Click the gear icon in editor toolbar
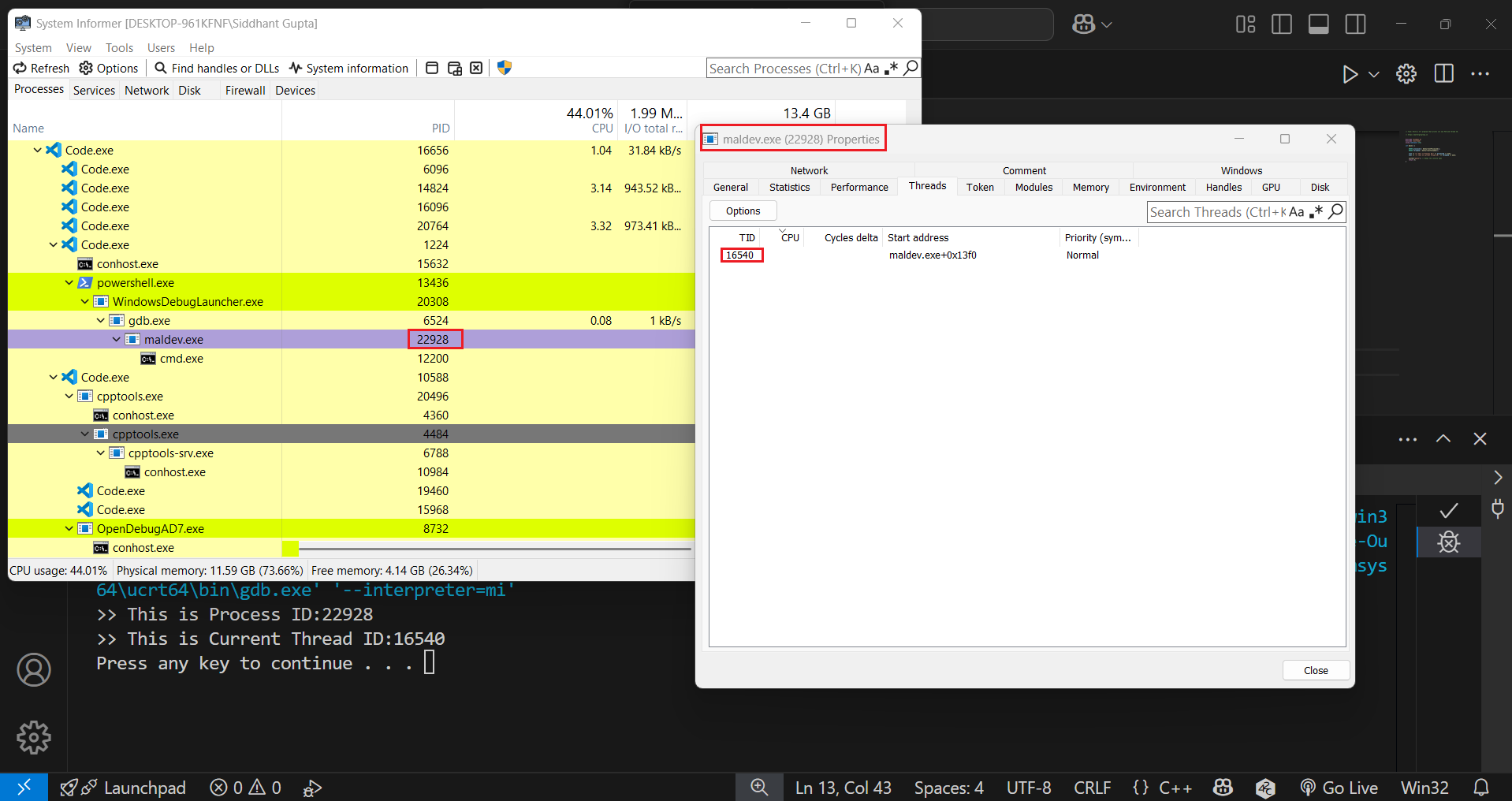Viewport: 1512px width, 801px height. coord(1406,74)
